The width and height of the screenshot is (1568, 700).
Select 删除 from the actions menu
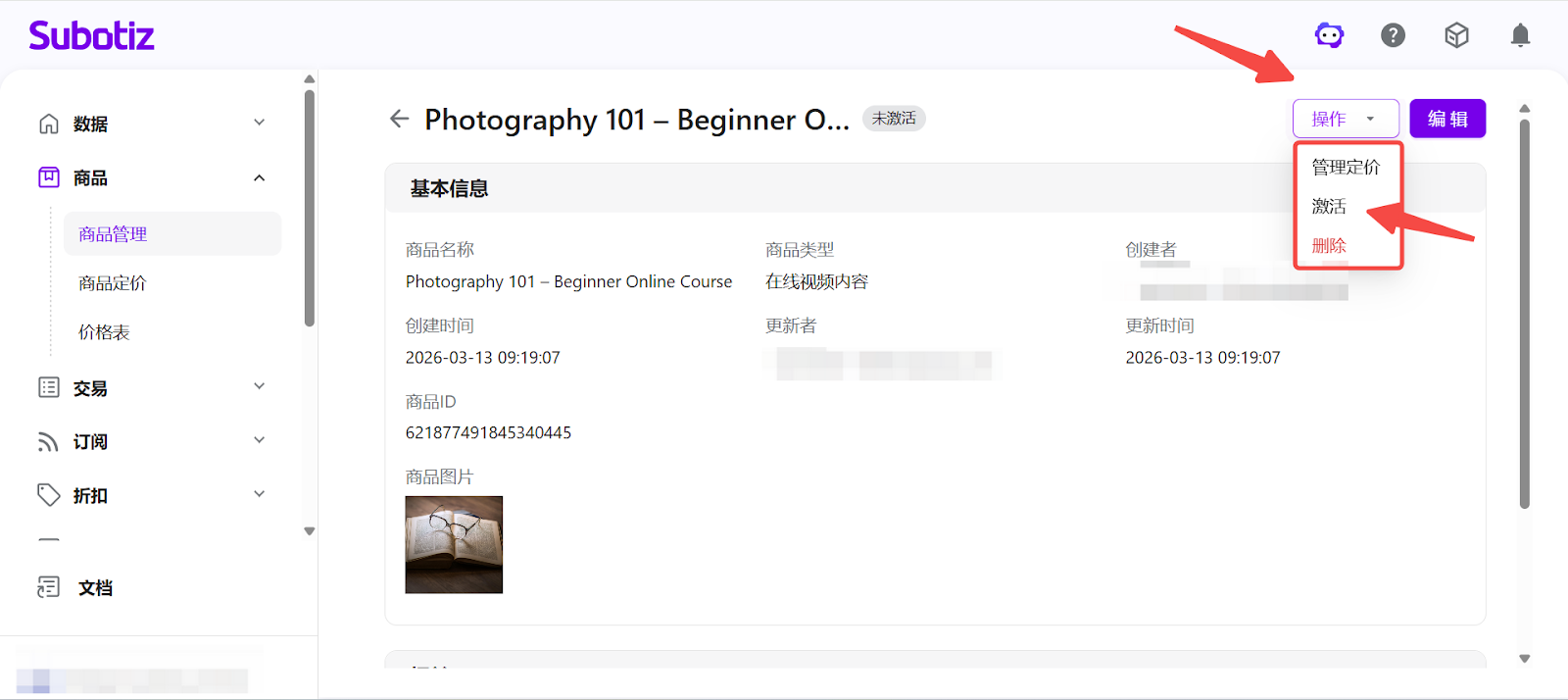pos(1329,246)
